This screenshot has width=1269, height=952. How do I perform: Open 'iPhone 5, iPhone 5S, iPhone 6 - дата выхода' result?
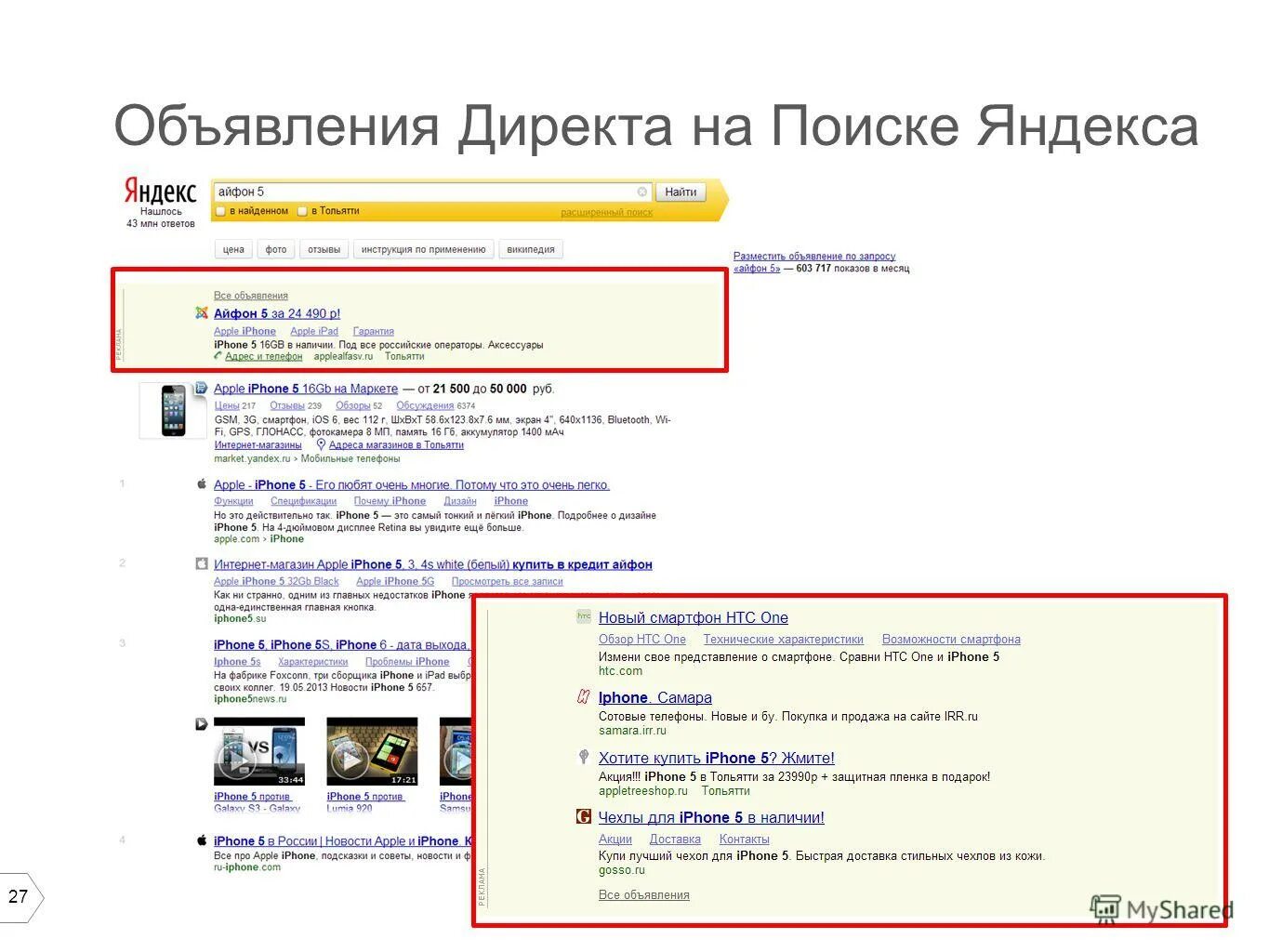[340, 644]
